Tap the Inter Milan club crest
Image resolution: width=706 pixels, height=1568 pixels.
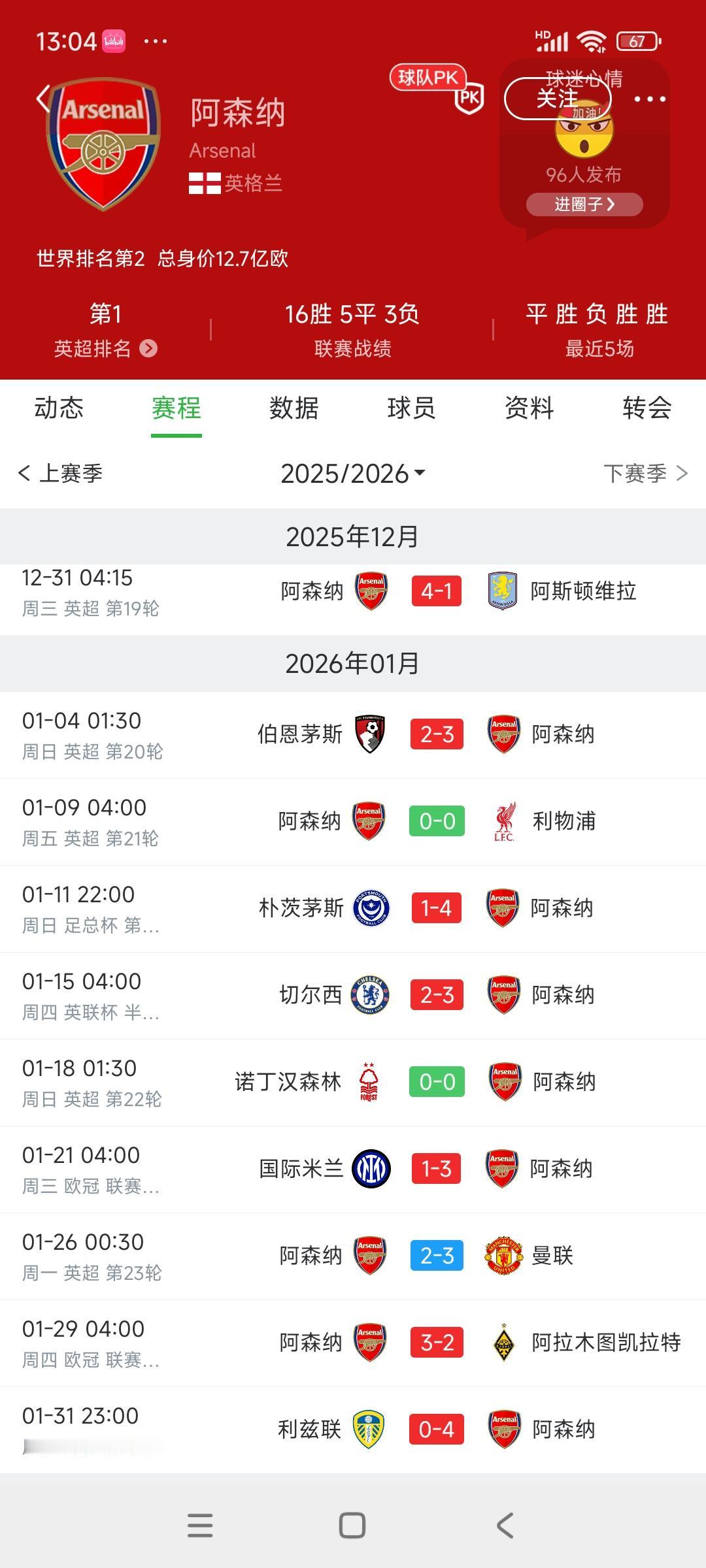pyautogui.click(x=371, y=1169)
